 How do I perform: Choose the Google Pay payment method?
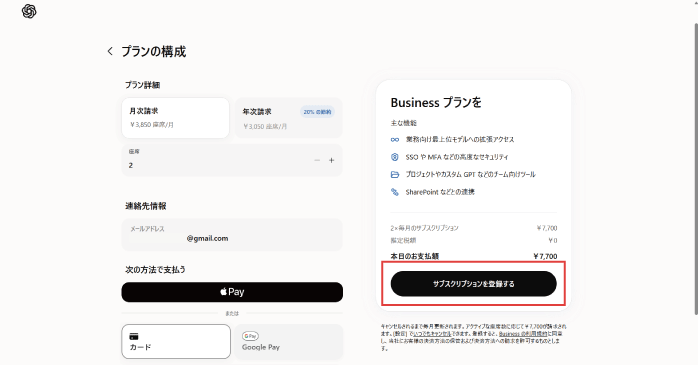288,341
